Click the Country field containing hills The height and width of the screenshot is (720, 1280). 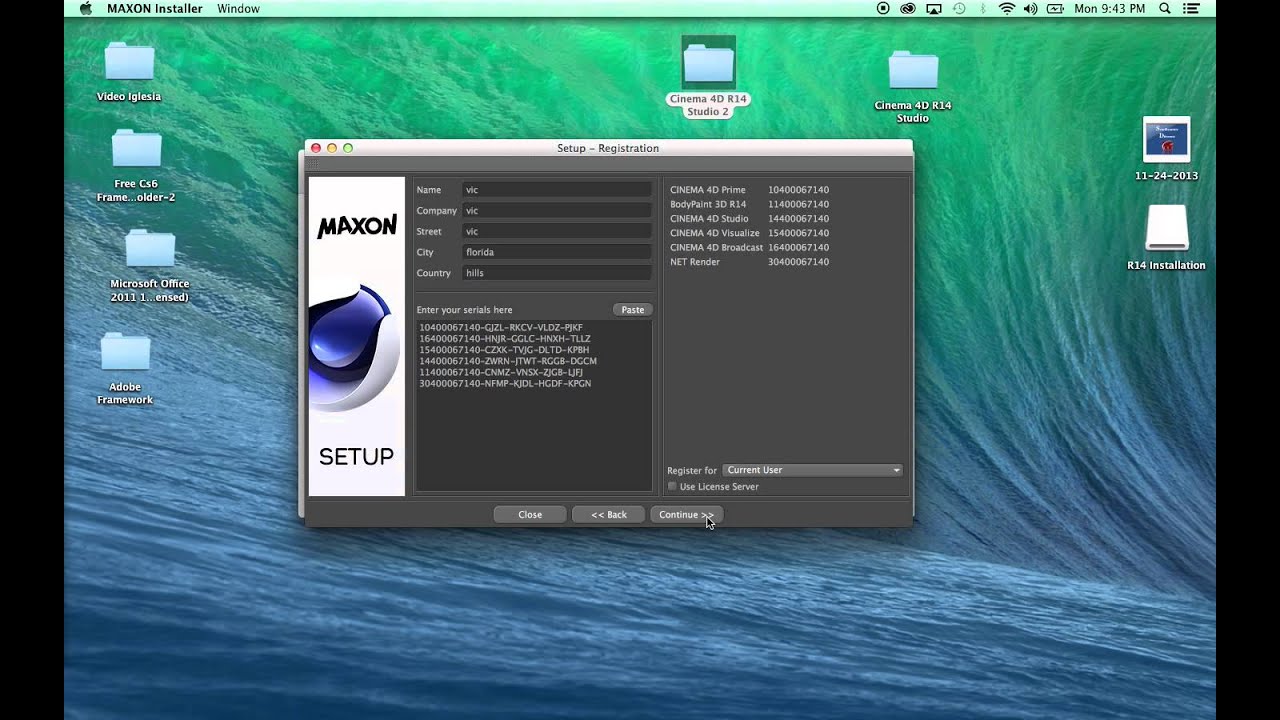tap(557, 273)
